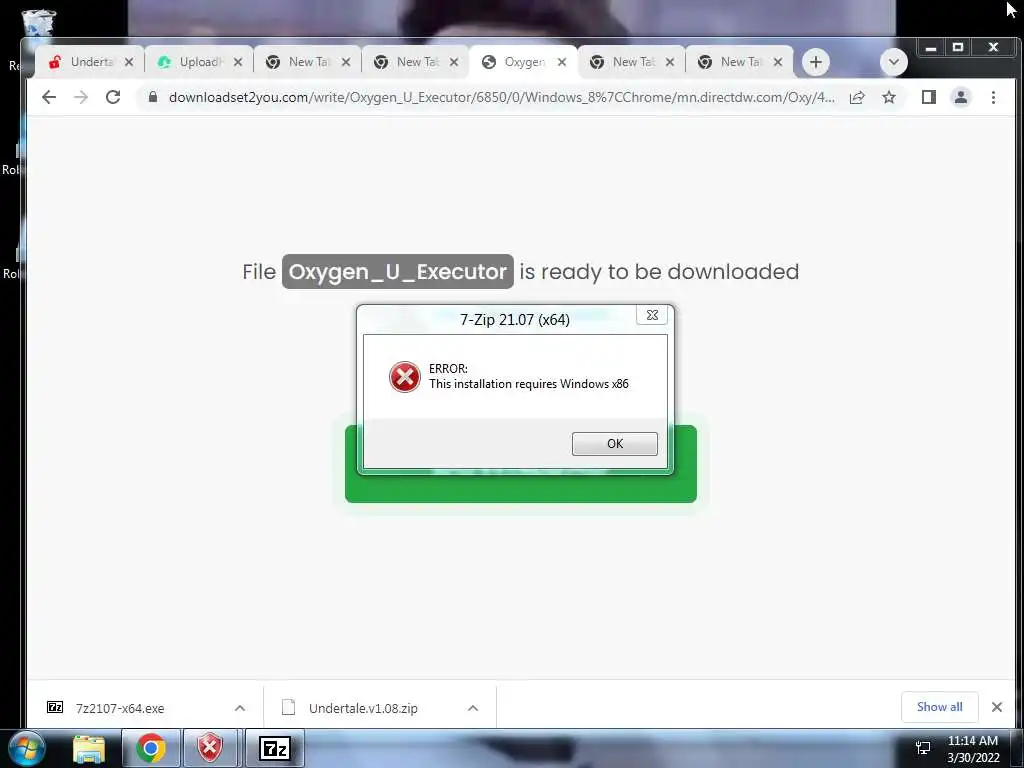Click the 7-Zip taskbar icon
This screenshot has height=768, width=1024.
(x=274, y=748)
